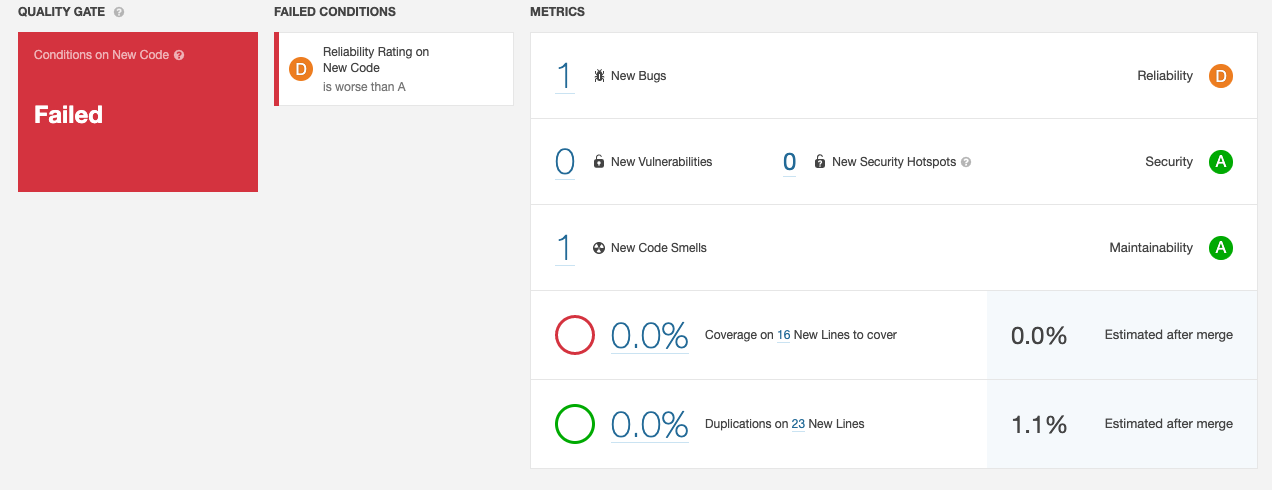Click the 16 new lines to cover link
The image size is (1272, 490).
783,335
